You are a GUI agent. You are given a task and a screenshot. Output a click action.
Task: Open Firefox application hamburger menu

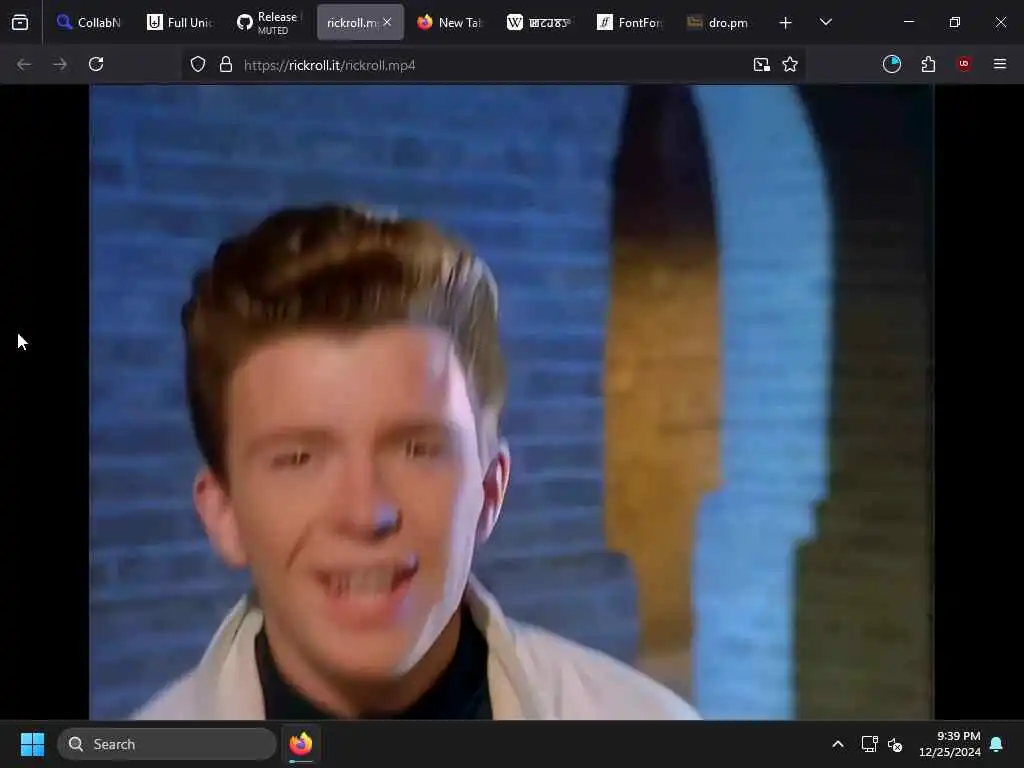(x=1000, y=64)
